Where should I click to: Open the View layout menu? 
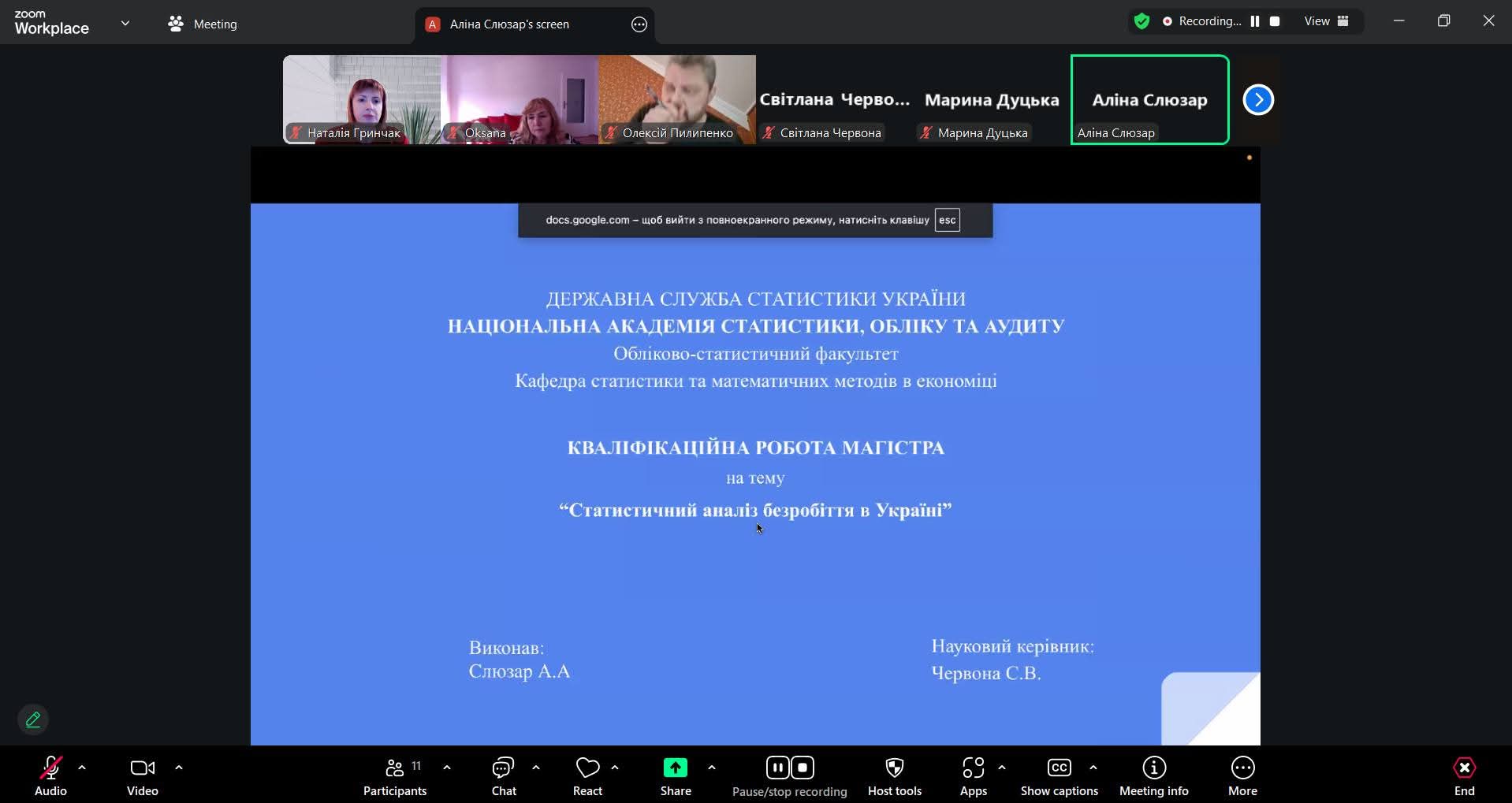pyautogui.click(x=1326, y=21)
